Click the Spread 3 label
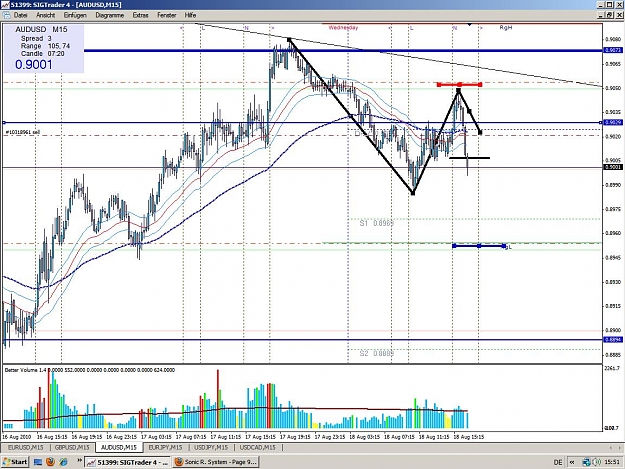The width and height of the screenshot is (625, 469). pyautogui.click(x=36, y=39)
